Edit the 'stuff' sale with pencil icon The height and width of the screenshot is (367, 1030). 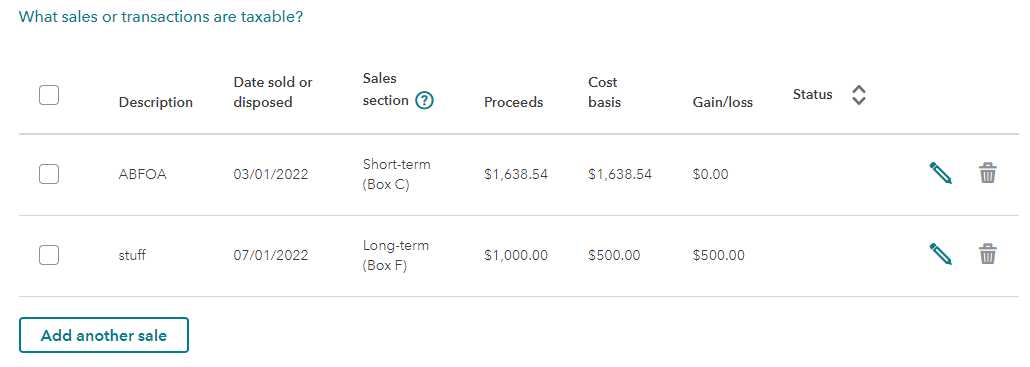point(940,254)
